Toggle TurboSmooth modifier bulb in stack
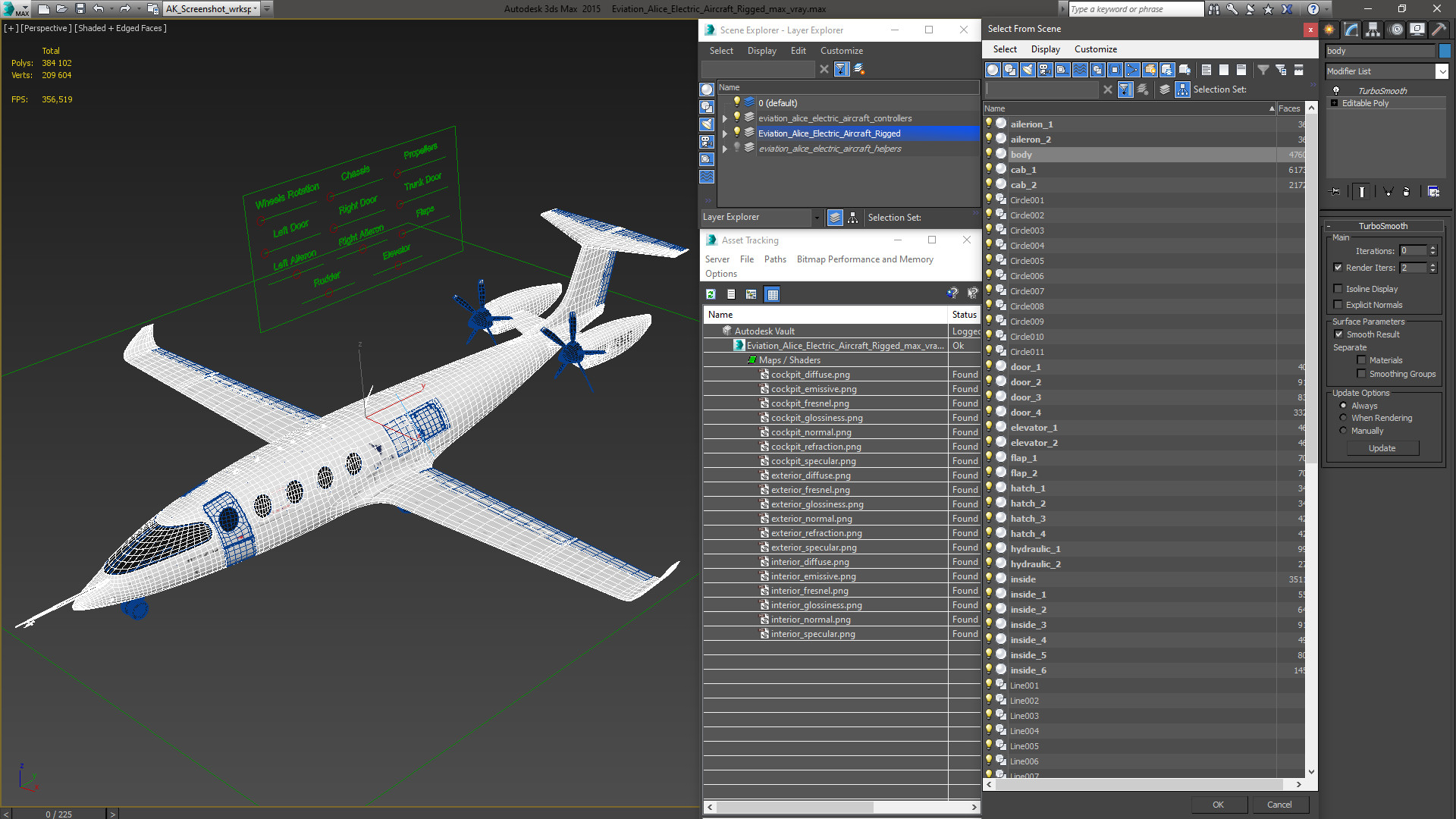Screen dimensions: 1456x819 [1335, 91]
